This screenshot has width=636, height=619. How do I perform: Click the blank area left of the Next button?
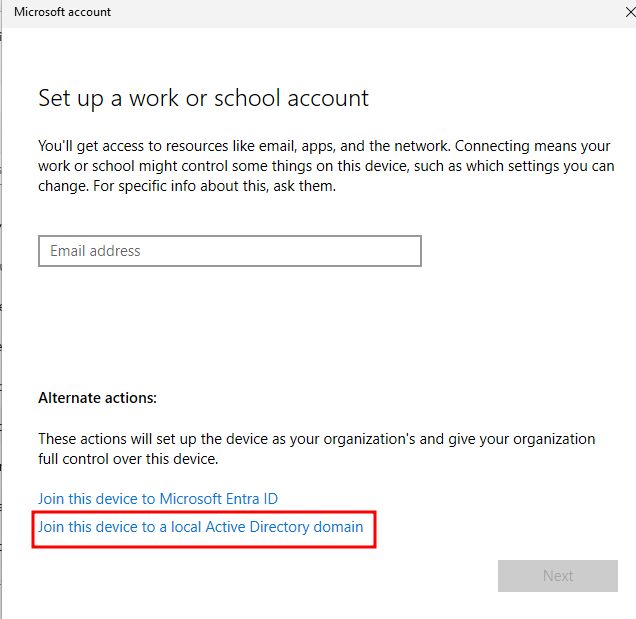click(x=300, y=576)
